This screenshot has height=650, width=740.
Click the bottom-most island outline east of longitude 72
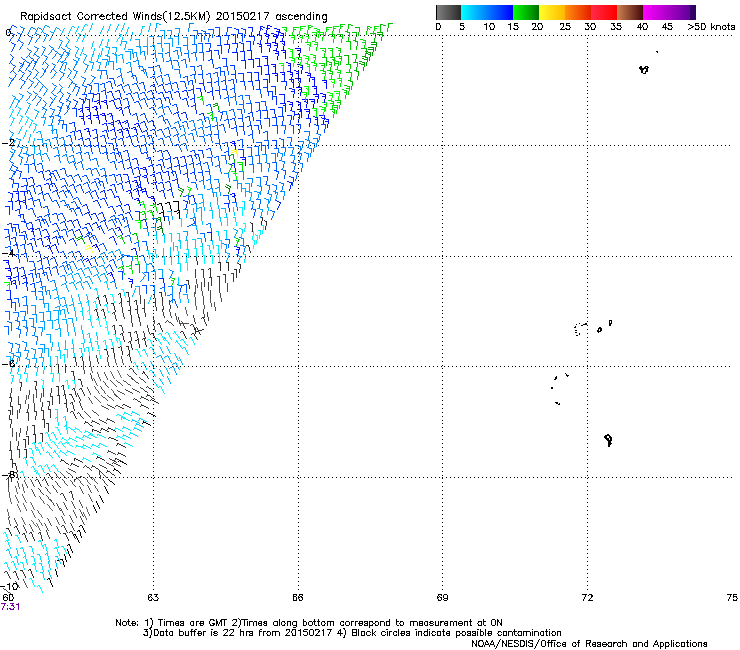coord(608,440)
